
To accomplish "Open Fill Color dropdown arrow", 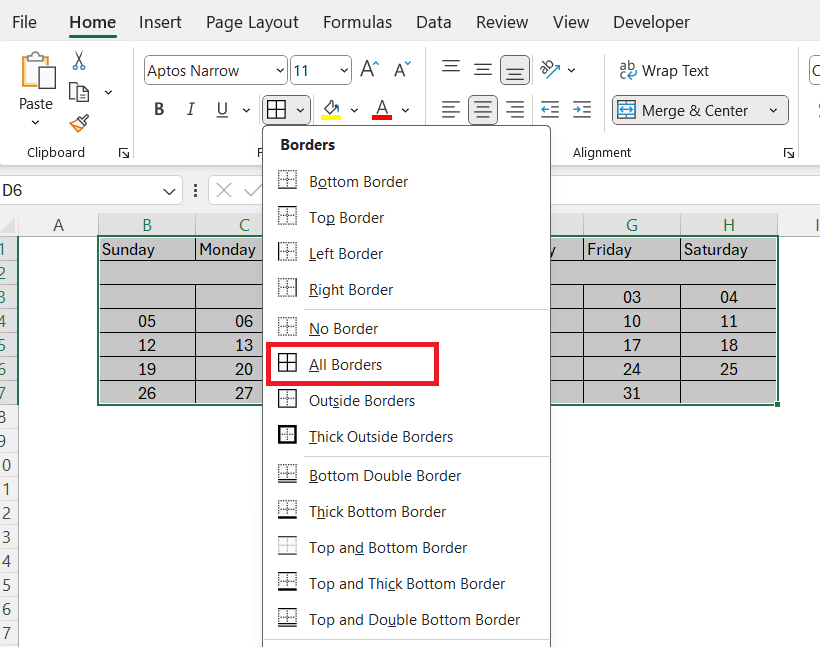I will click(354, 110).
